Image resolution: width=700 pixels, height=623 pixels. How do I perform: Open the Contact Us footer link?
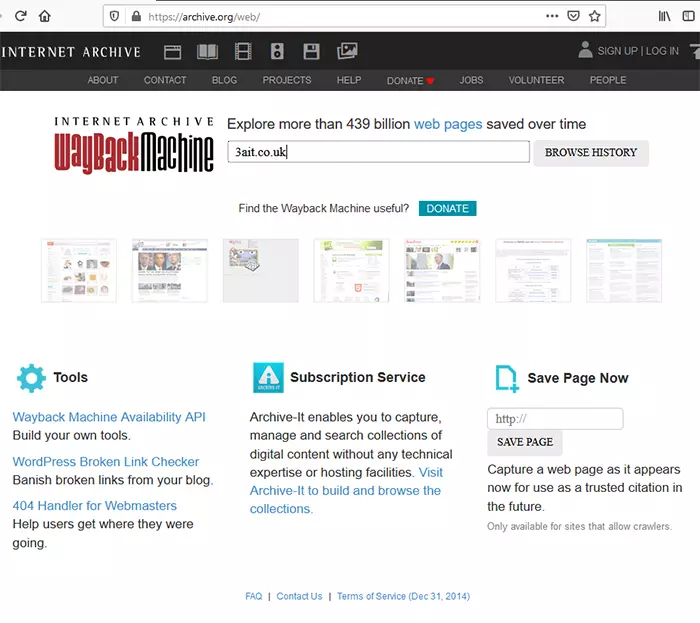click(299, 596)
